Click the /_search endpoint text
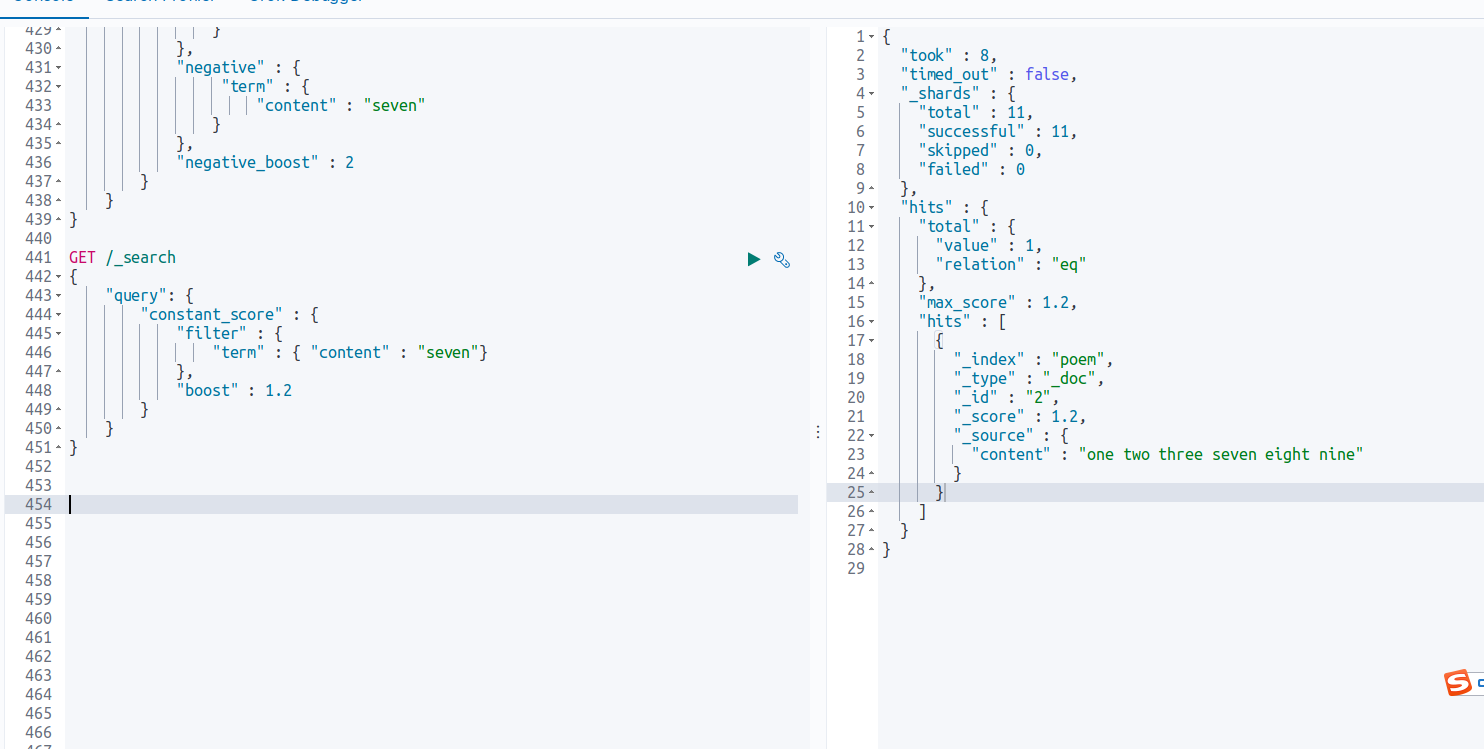This screenshot has height=749, width=1484. point(140,258)
